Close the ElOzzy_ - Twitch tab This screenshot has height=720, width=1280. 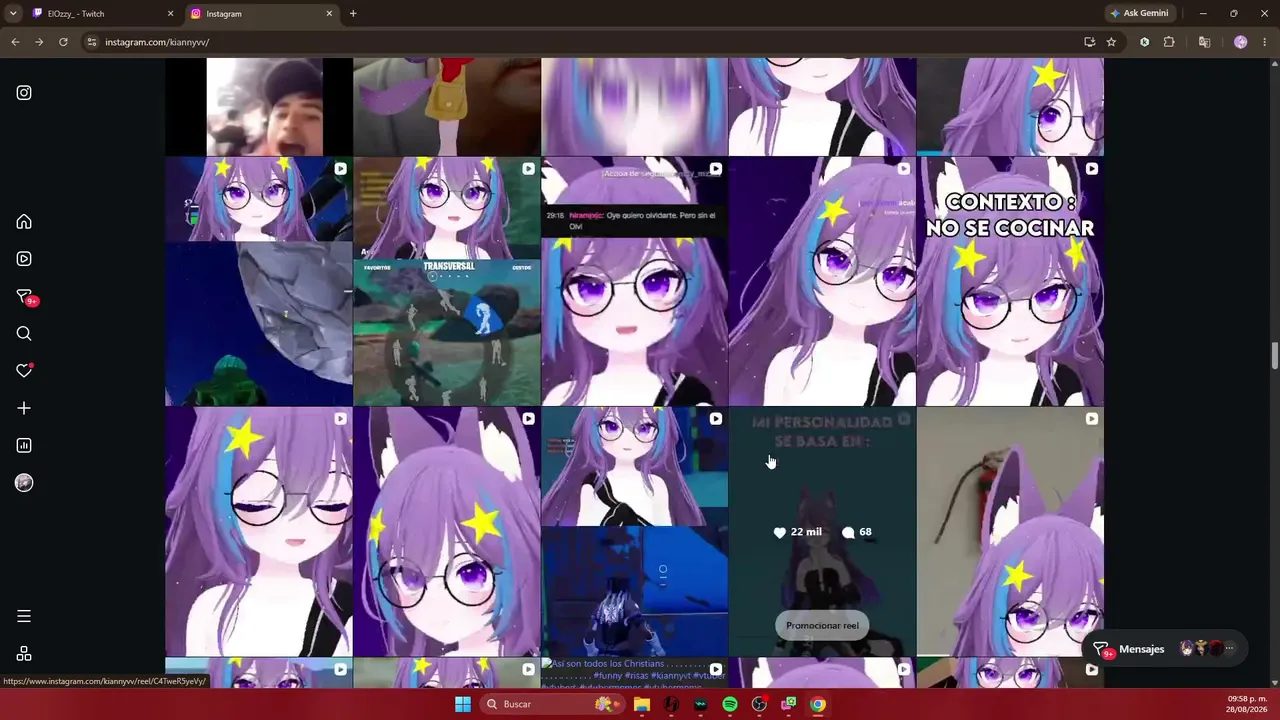pyautogui.click(x=170, y=14)
